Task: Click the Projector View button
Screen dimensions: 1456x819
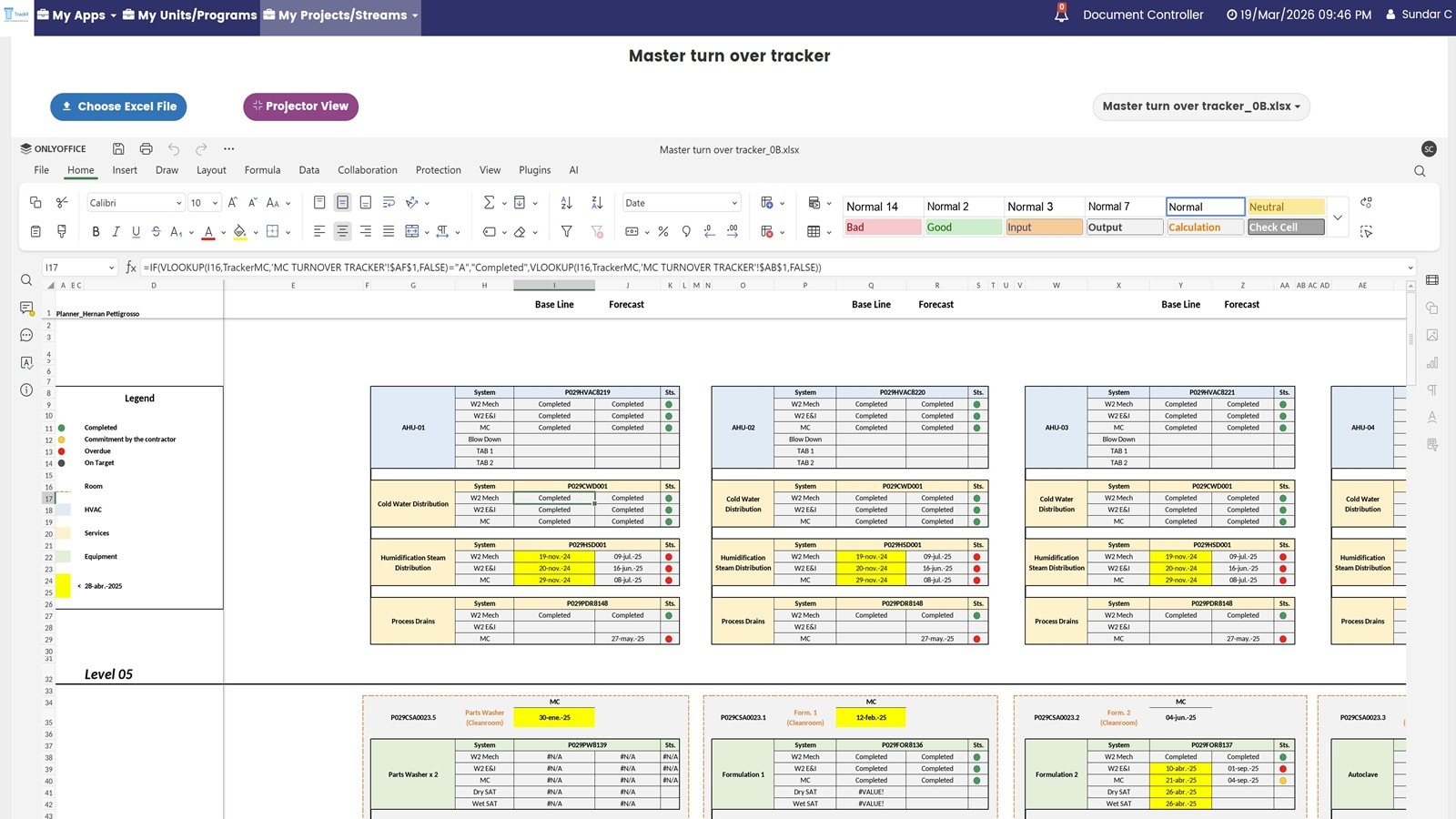Action: click(300, 106)
